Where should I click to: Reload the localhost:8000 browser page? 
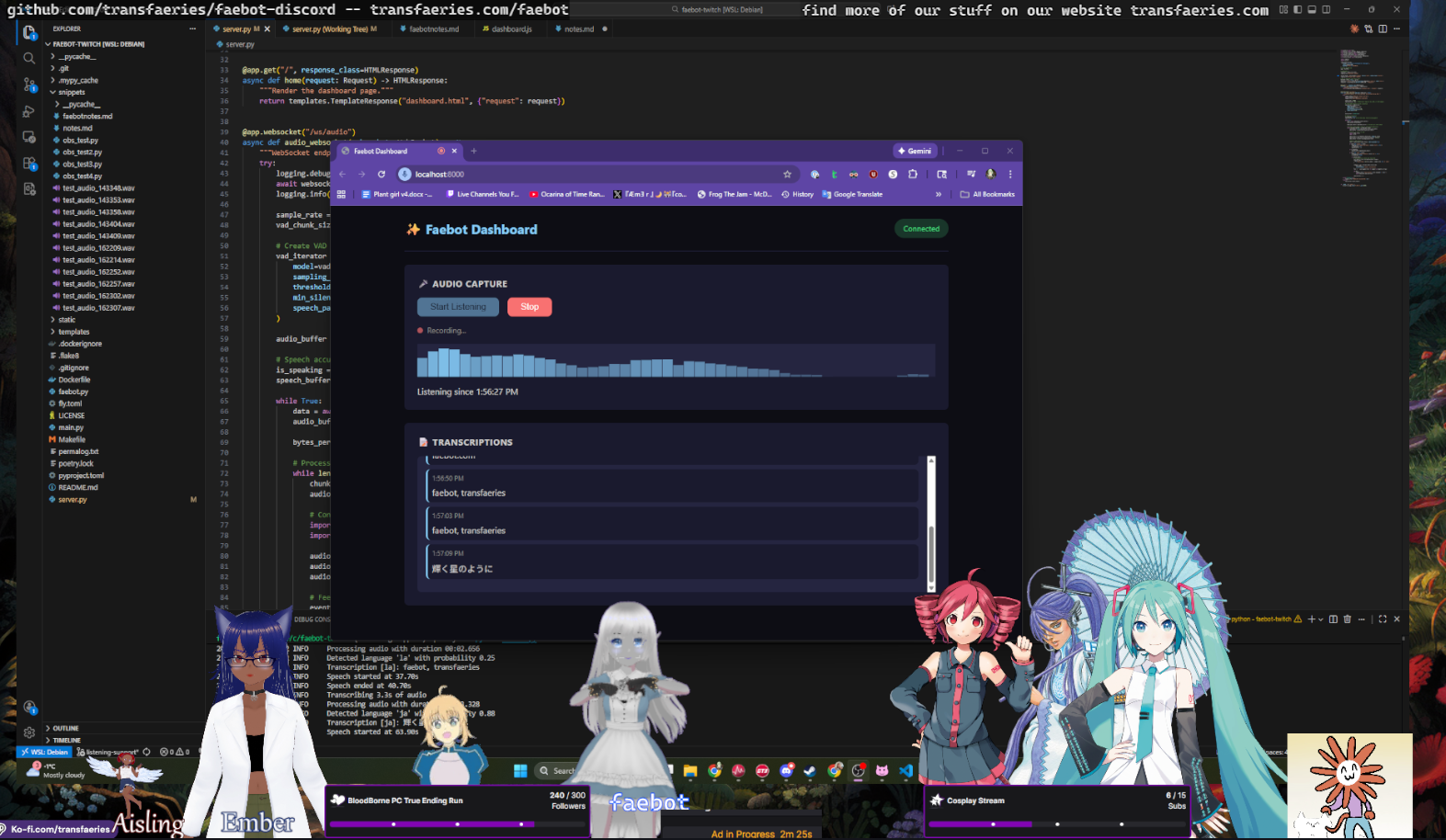click(x=381, y=175)
